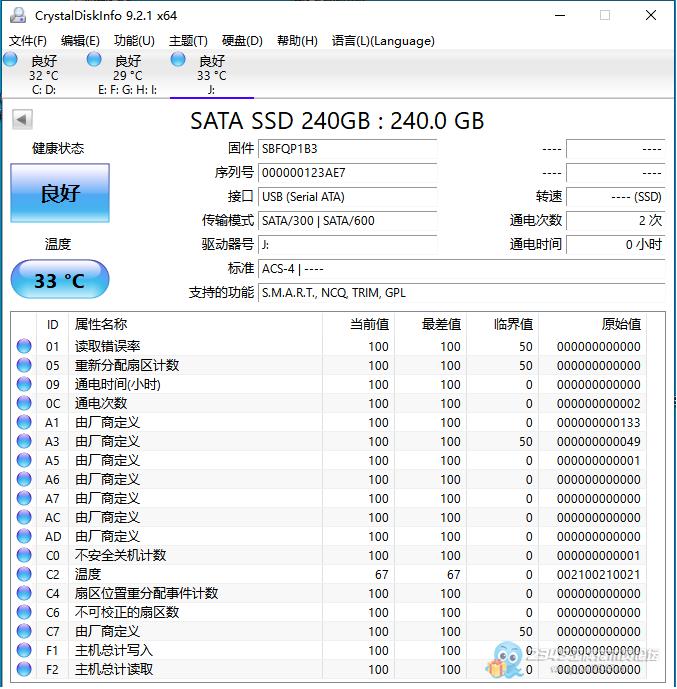Click status orb of row A3
The height and width of the screenshot is (689, 677).
click(x=24, y=441)
